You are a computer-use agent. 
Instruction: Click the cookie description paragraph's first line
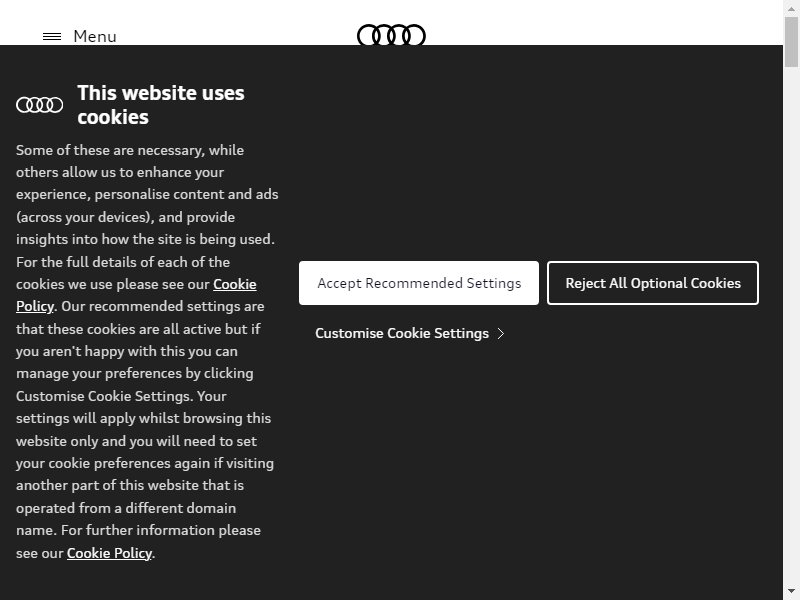[x=130, y=150]
